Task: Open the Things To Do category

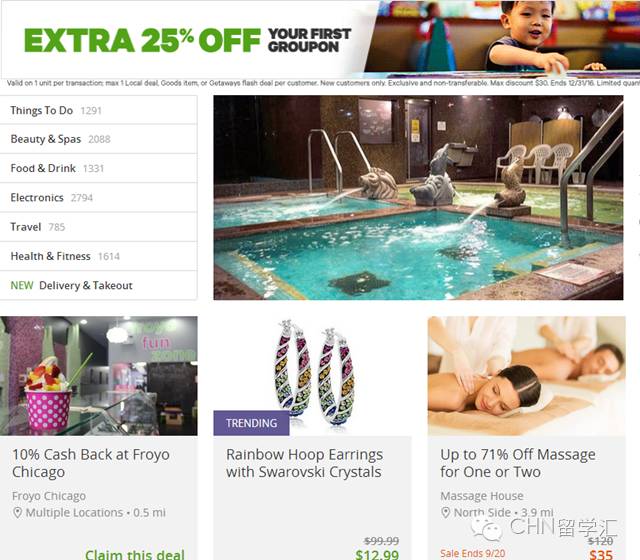Action: tap(98, 110)
